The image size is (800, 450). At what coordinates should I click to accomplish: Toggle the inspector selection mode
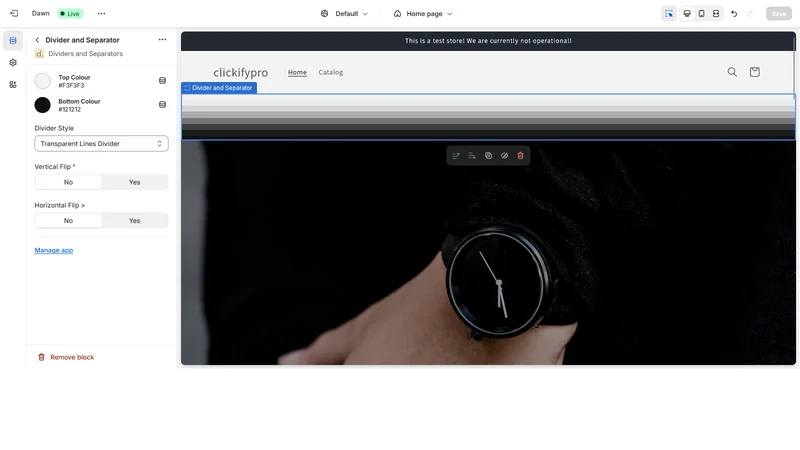[669, 14]
